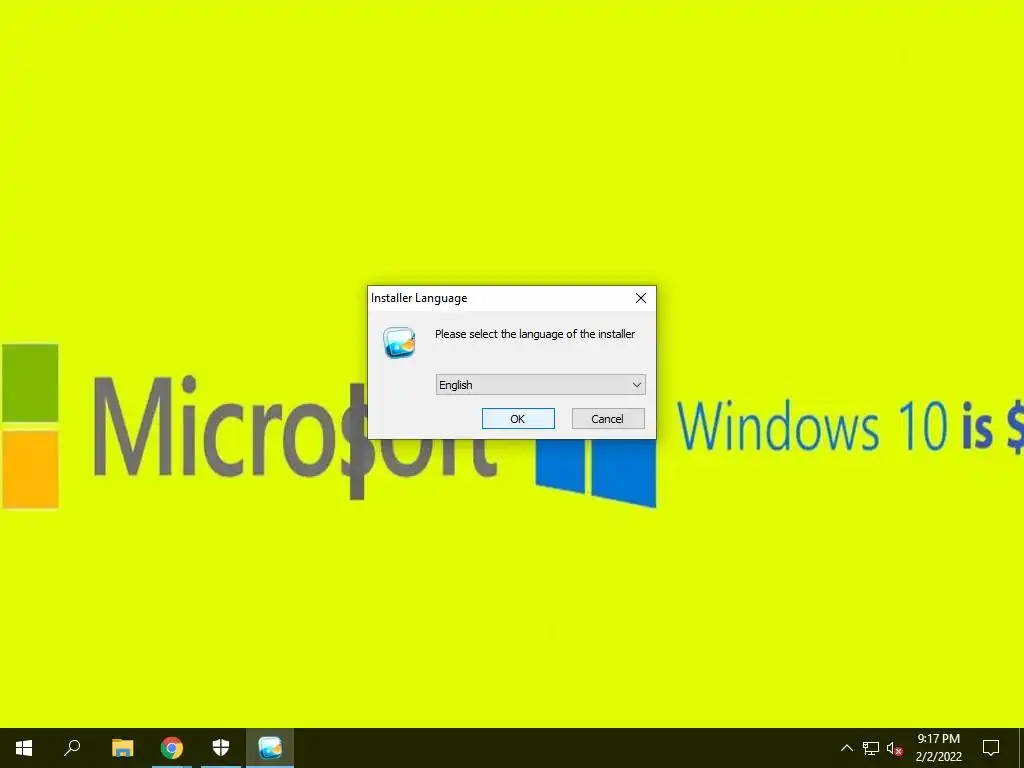Click the installer app icon in dialog
Viewport: 1024px width, 768px height.
[399, 342]
